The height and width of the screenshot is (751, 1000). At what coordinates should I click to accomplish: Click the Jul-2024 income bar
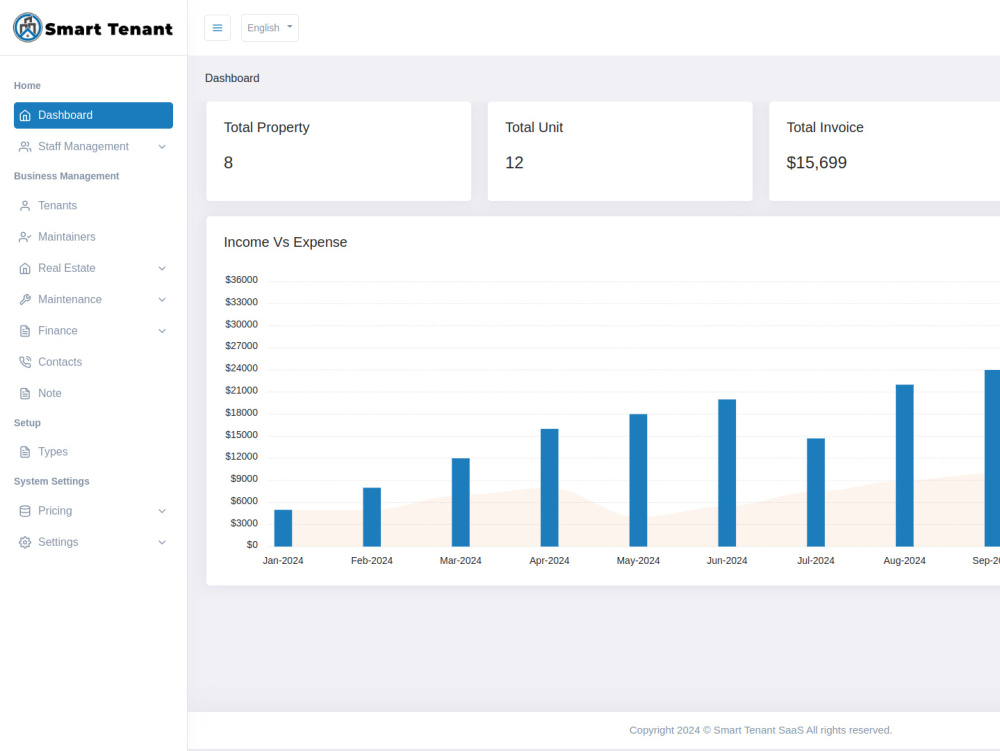coord(816,492)
